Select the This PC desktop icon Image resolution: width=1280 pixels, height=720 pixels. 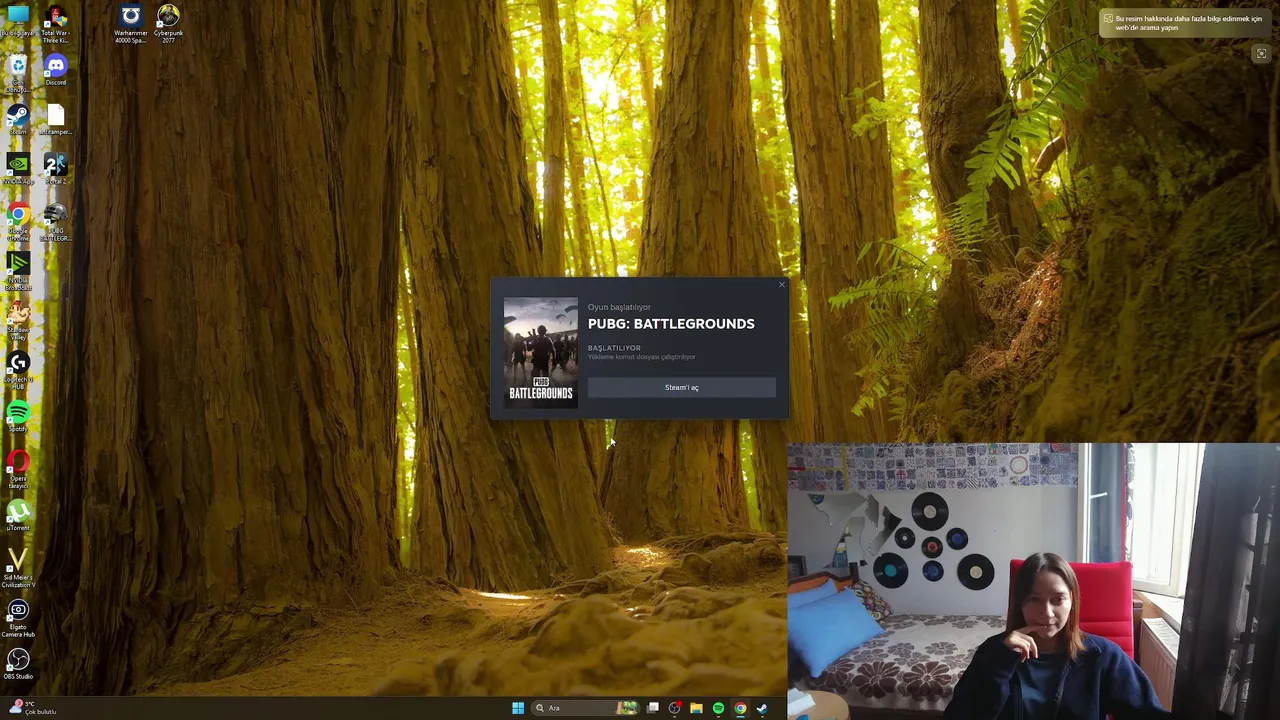pos(18,20)
